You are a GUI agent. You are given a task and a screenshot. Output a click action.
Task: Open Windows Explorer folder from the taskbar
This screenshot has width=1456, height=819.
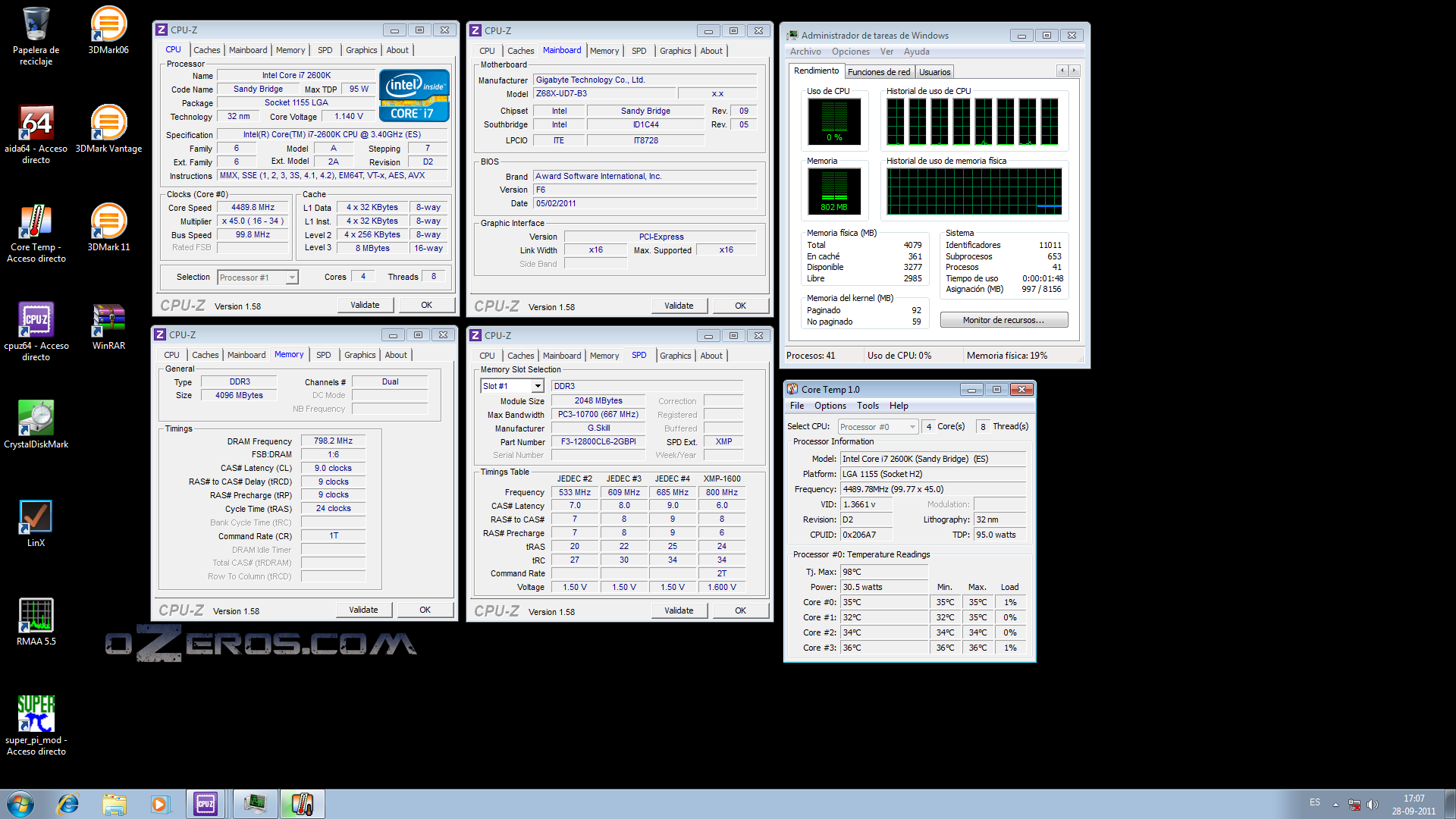pyautogui.click(x=115, y=804)
